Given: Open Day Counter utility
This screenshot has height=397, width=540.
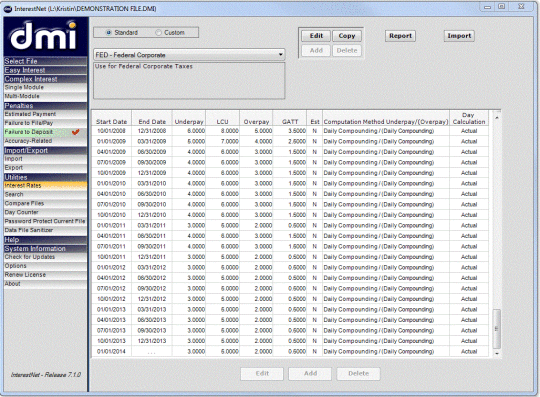Looking at the screenshot, I should coord(45,213).
